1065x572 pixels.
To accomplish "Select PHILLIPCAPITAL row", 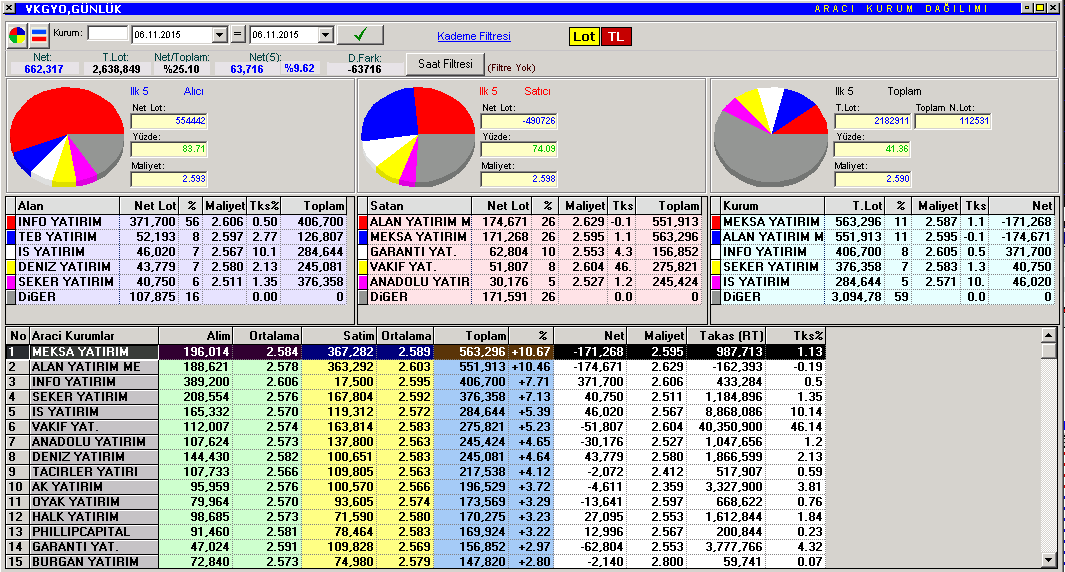I will click(416, 531).
